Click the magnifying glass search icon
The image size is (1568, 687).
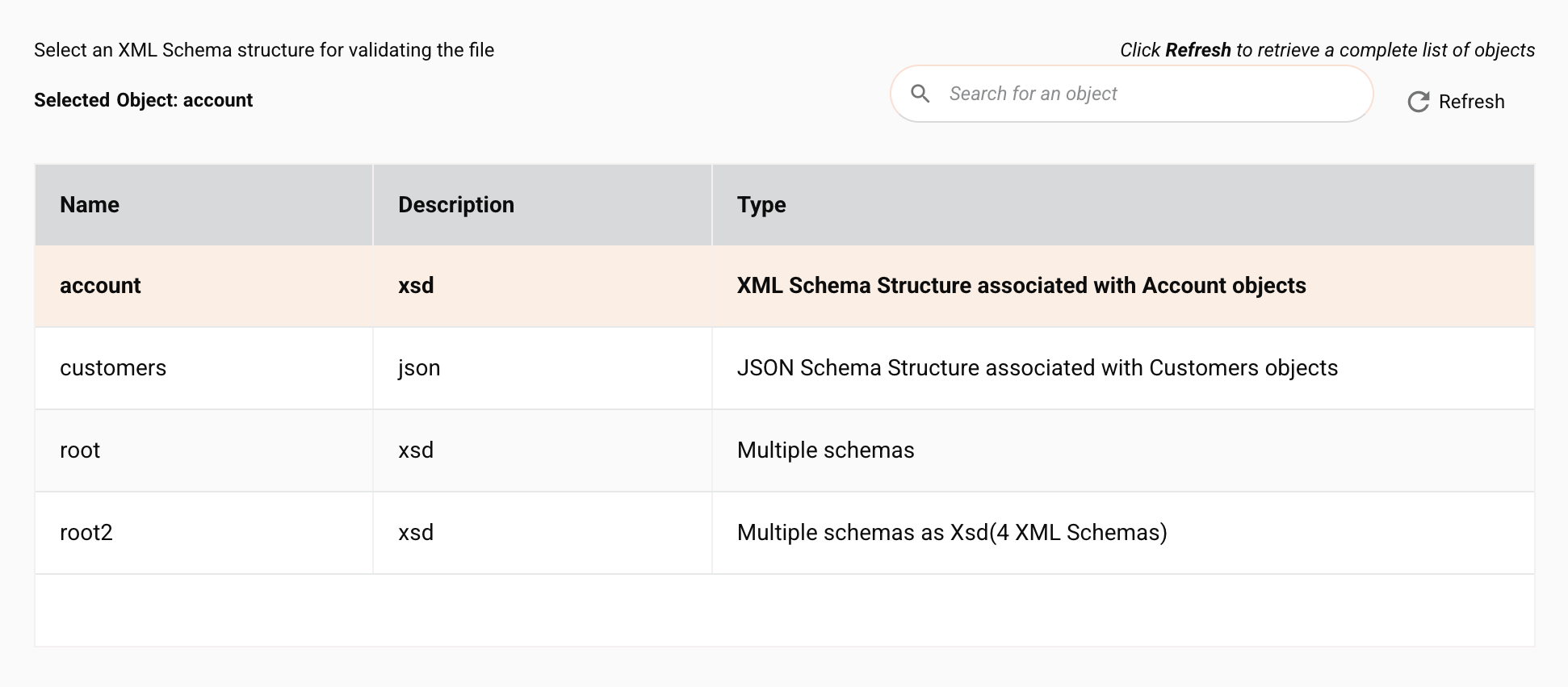pos(920,94)
